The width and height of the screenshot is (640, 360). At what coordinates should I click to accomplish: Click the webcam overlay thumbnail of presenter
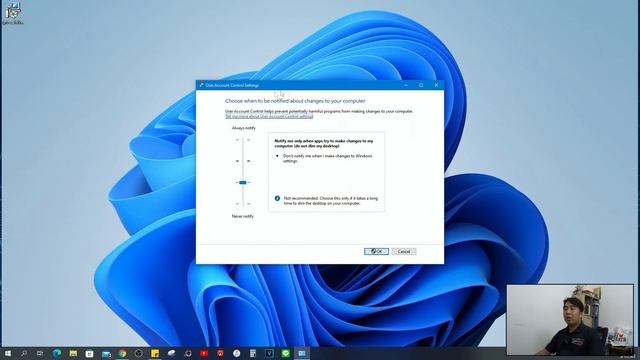tap(570, 320)
